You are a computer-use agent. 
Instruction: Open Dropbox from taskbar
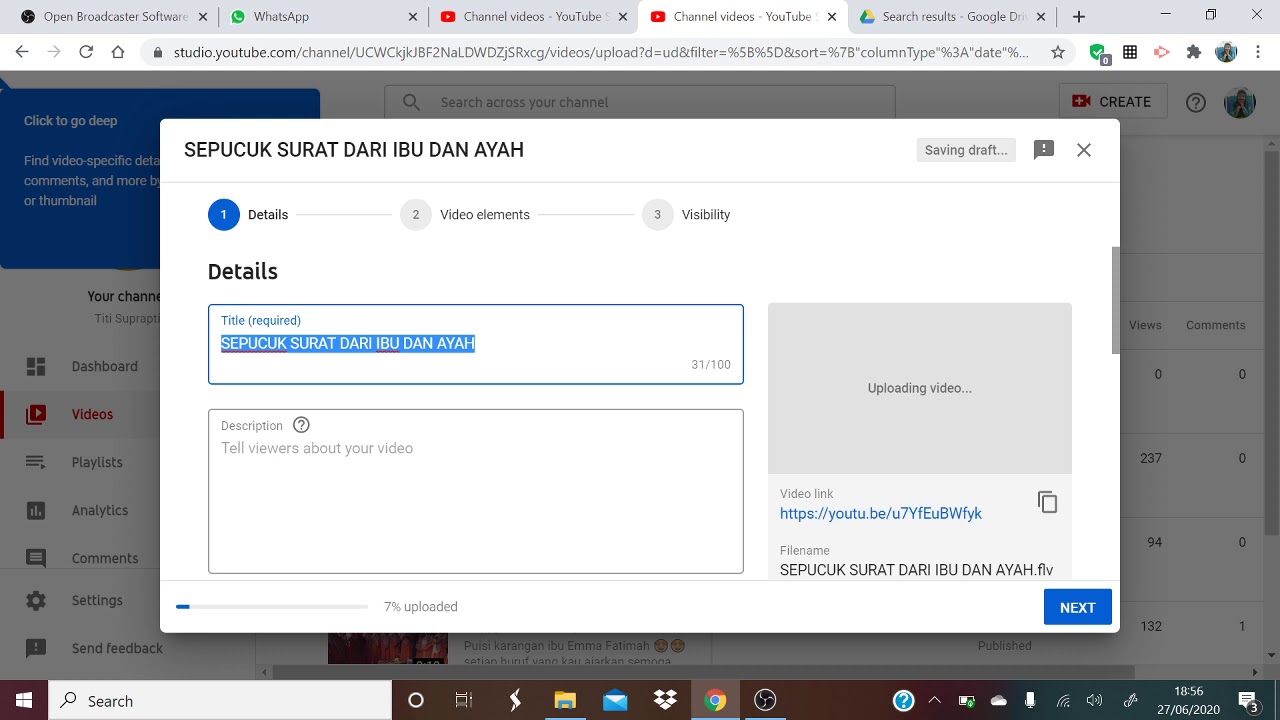tap(665, 700)
